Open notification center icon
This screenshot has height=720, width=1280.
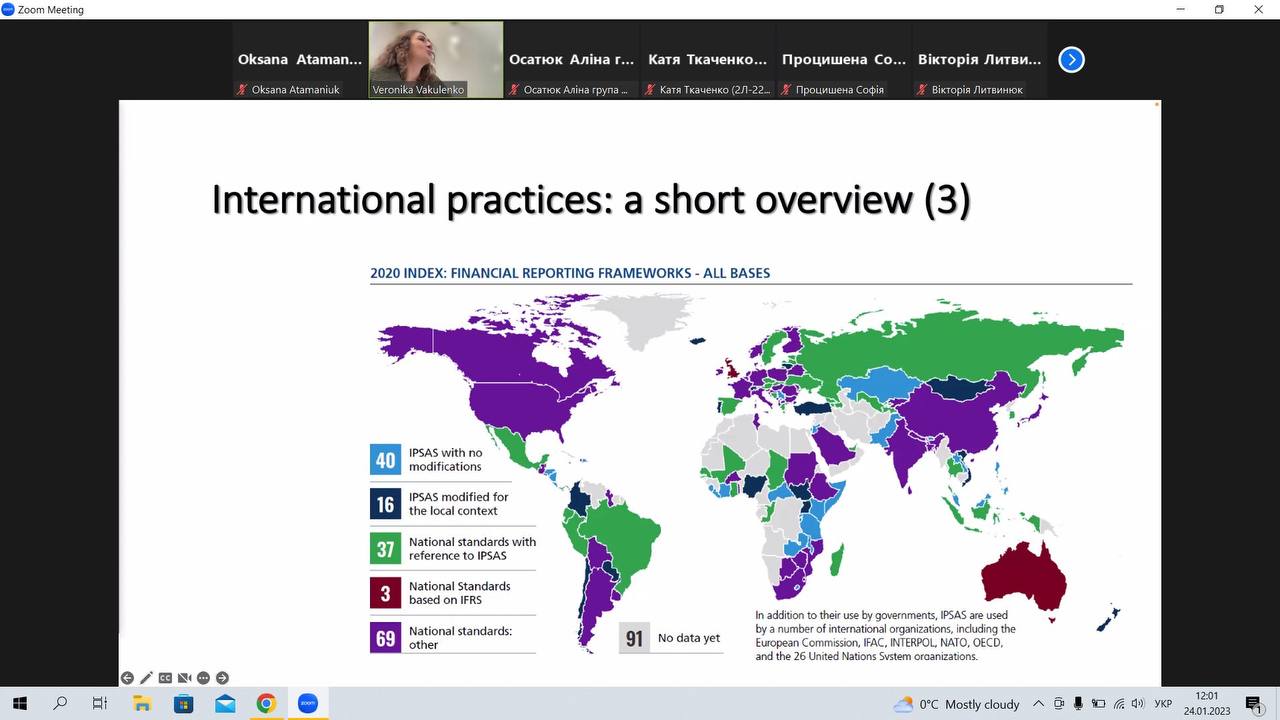[x=1253, y=704]
